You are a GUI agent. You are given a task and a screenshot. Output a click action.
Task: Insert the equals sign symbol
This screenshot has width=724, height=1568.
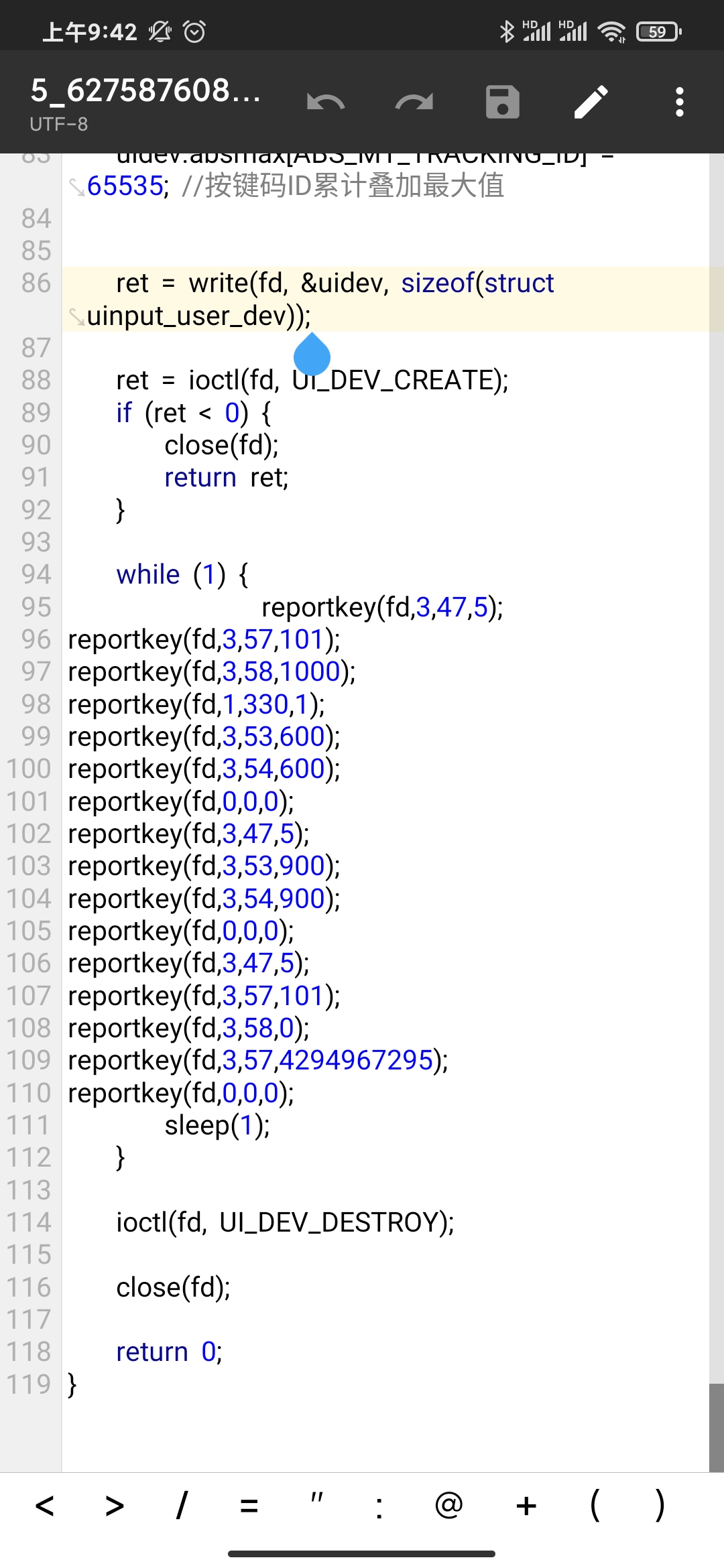click(249, 1506)
